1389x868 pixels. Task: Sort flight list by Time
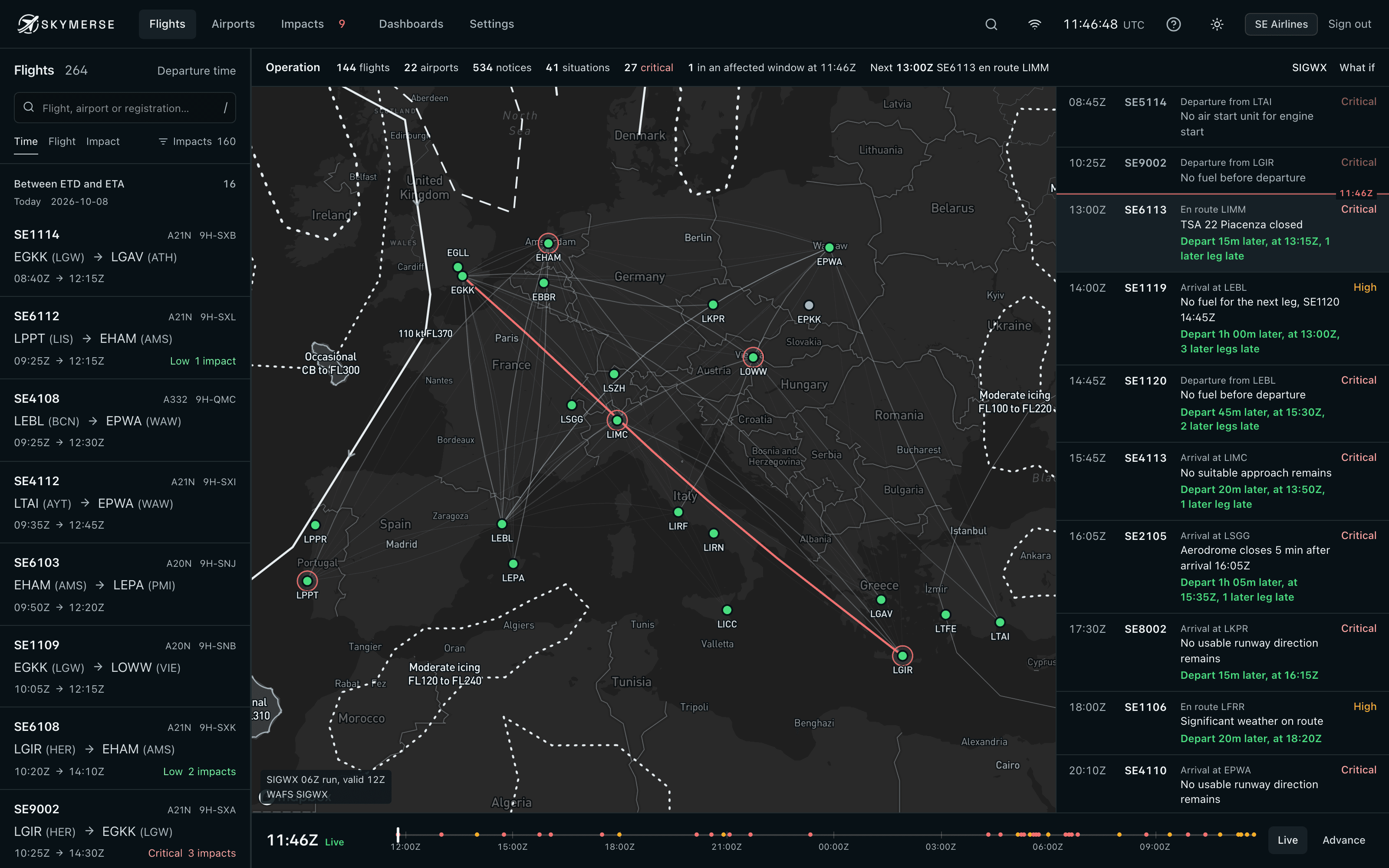tap(26, 141)
